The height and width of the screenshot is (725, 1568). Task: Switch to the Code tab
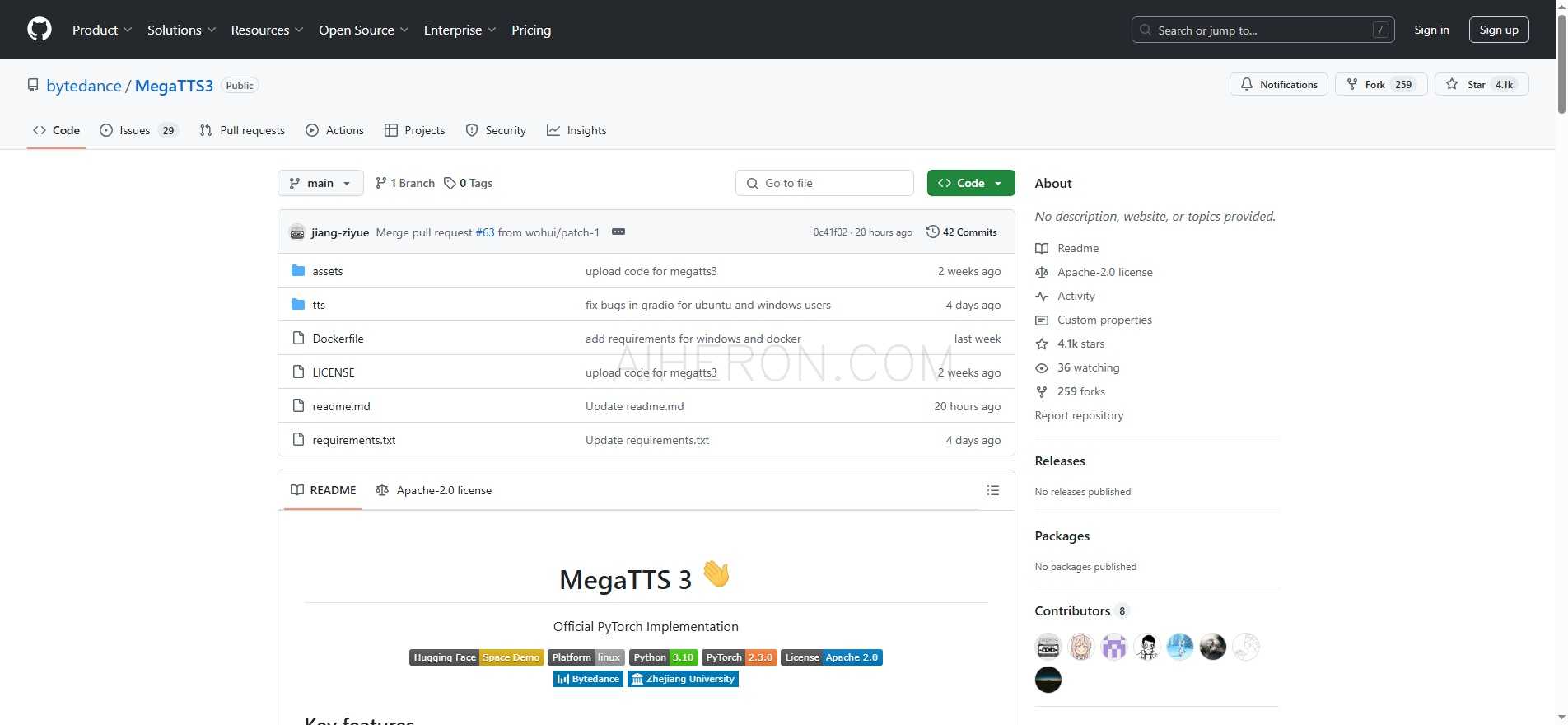[x=56, y=130]
